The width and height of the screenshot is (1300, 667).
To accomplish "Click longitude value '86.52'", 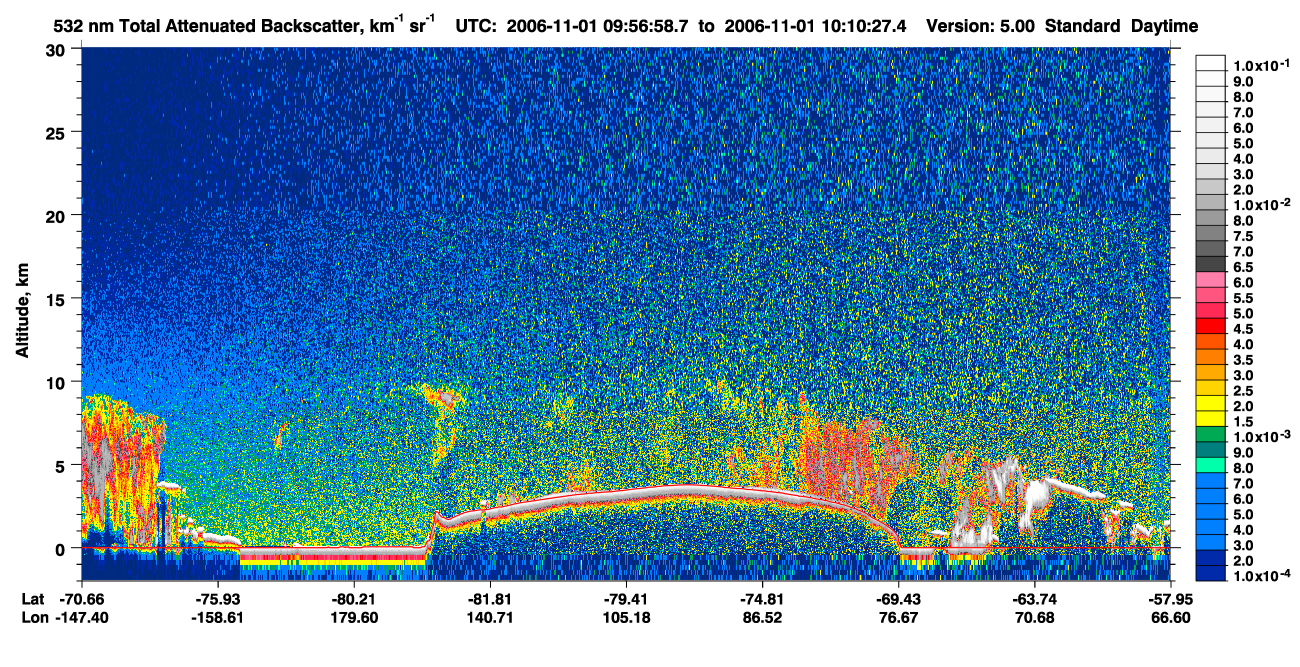I will click(x=762, y=618).
